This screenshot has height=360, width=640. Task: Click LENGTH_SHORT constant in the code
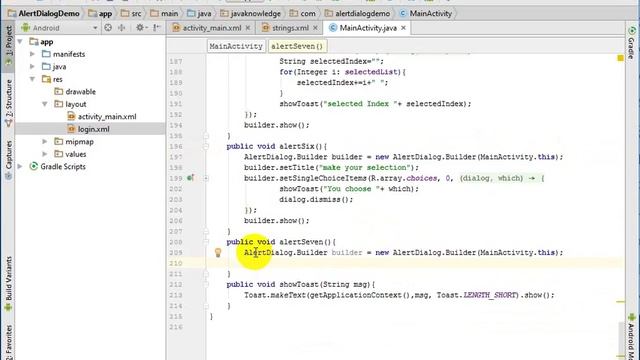[x=490, y=295]
